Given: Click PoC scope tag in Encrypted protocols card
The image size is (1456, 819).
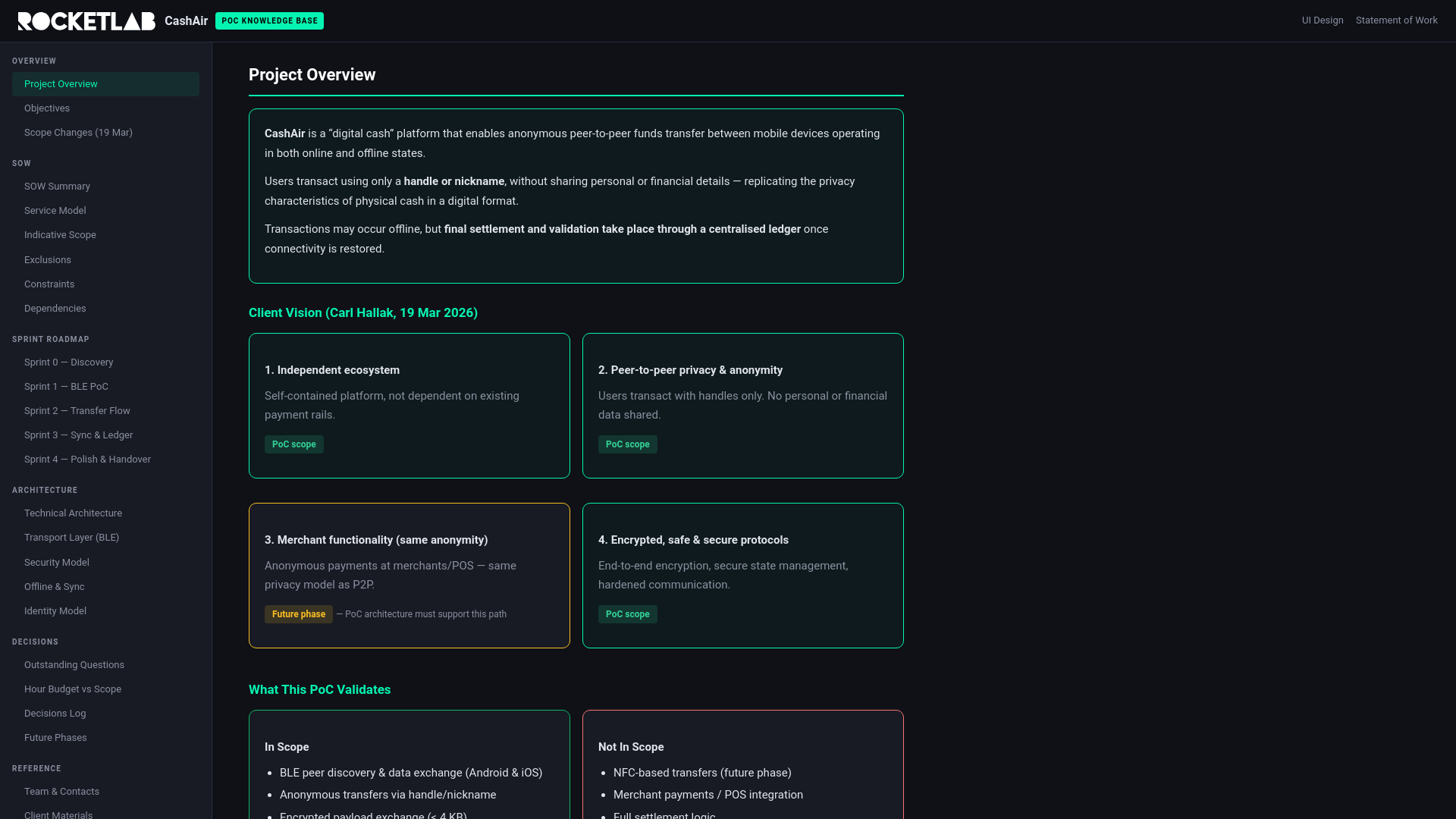Looking at the screenshot, I should 628,614.
